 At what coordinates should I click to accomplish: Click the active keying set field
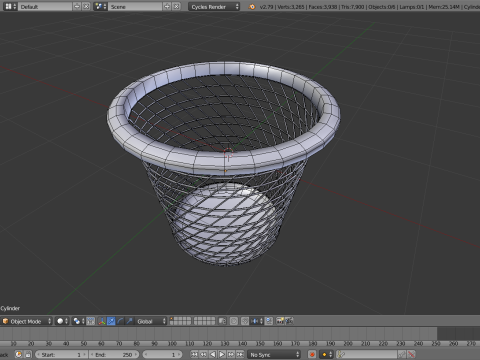click(x=366, y=354)
